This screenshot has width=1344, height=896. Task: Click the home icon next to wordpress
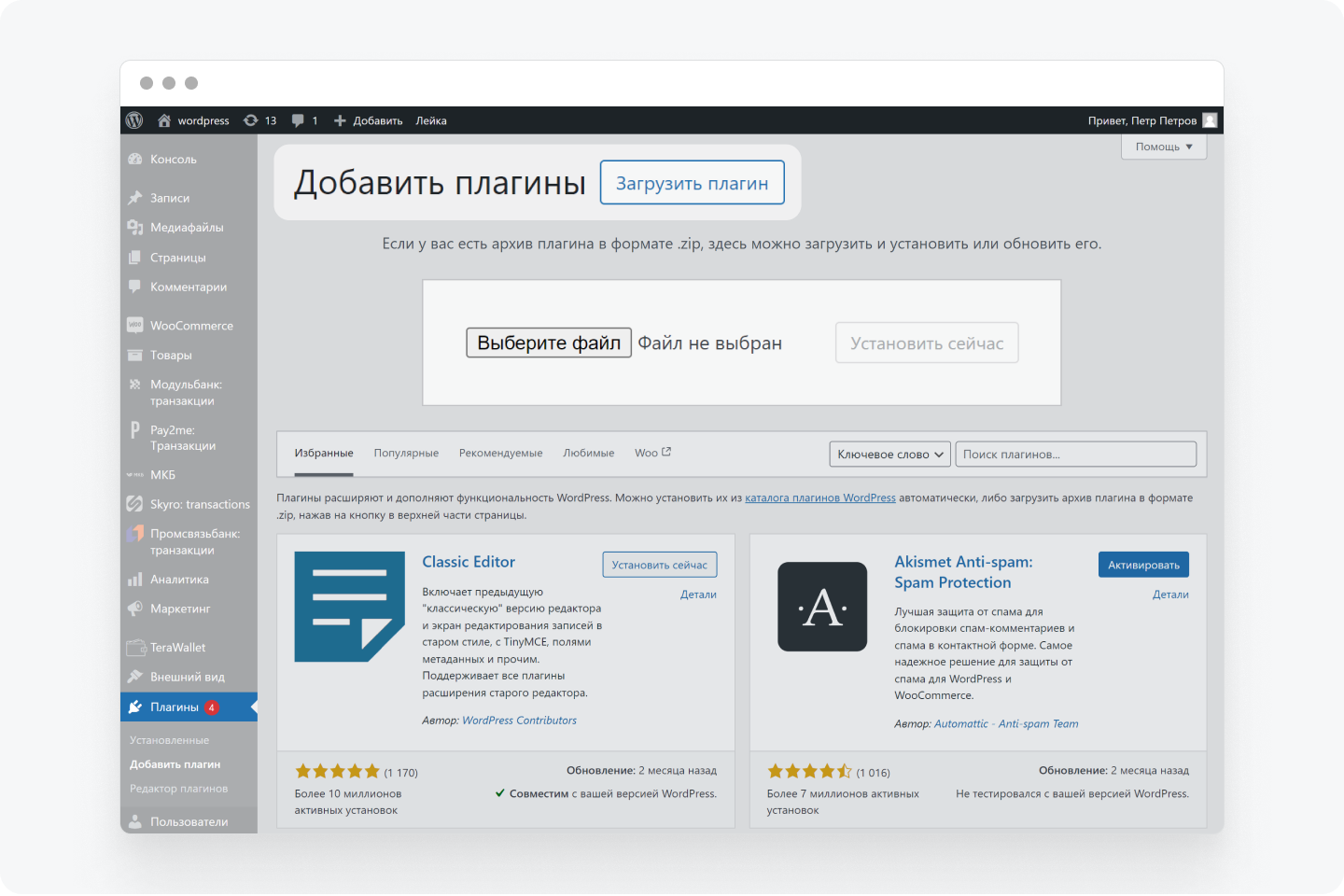164,120
